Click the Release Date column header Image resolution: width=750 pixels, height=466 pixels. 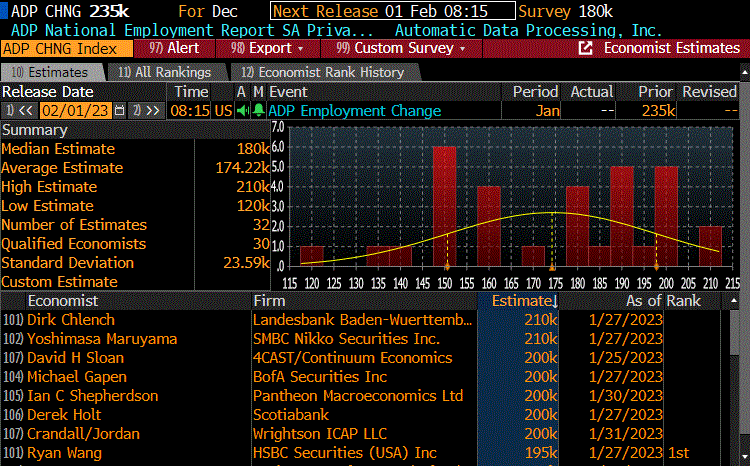tap(48, 92)
